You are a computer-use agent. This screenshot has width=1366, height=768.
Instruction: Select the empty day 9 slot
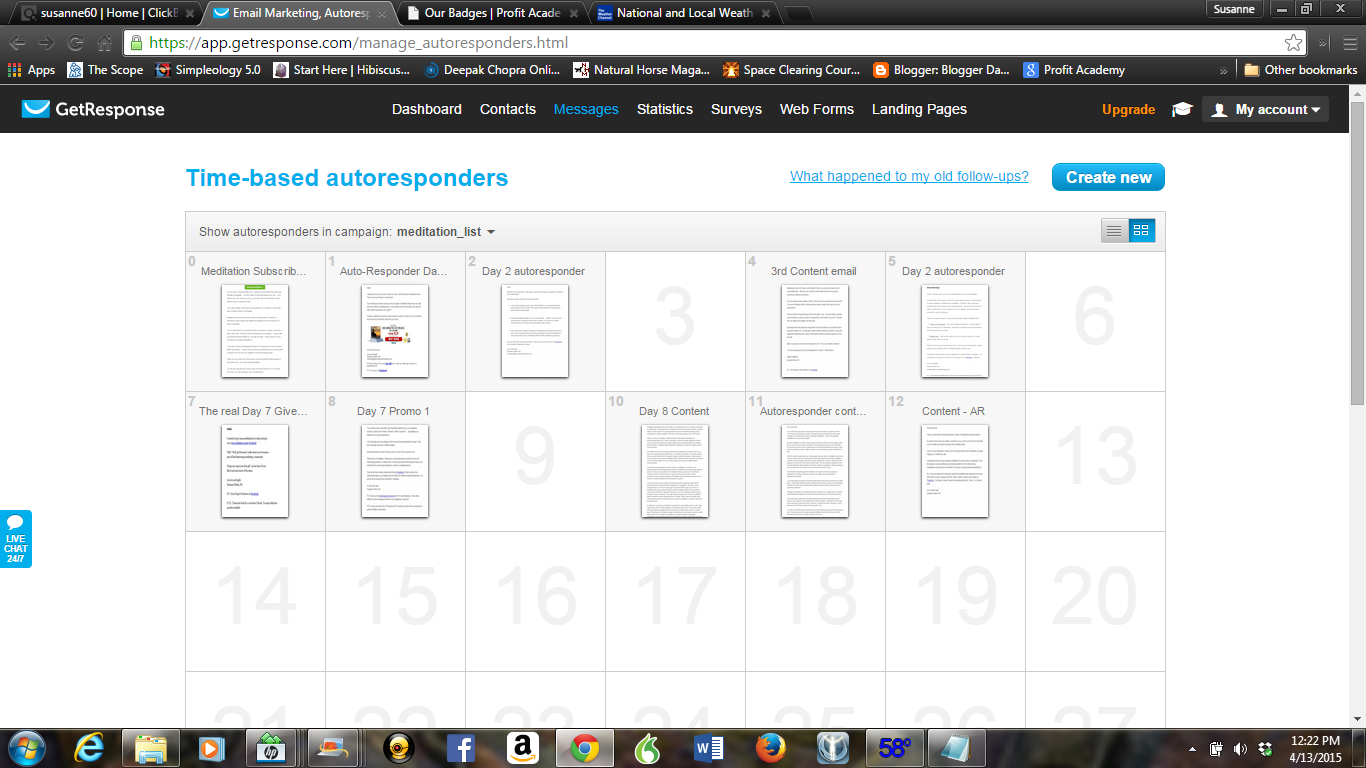point(535,461)
